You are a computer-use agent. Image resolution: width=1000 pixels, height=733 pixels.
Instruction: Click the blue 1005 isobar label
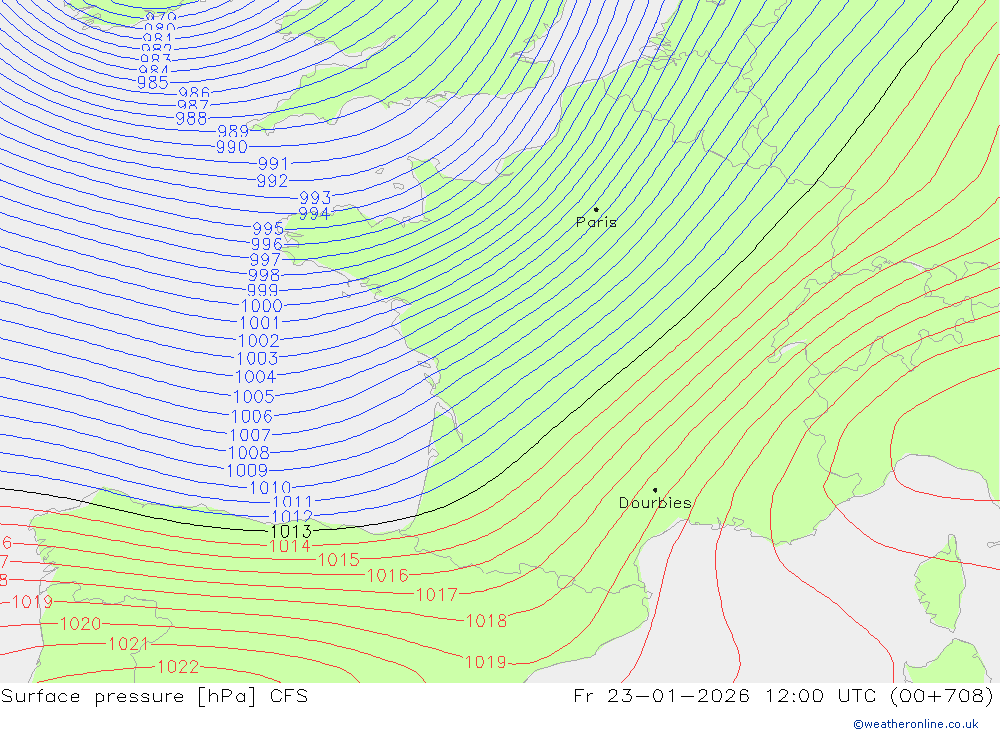(254, 397)
